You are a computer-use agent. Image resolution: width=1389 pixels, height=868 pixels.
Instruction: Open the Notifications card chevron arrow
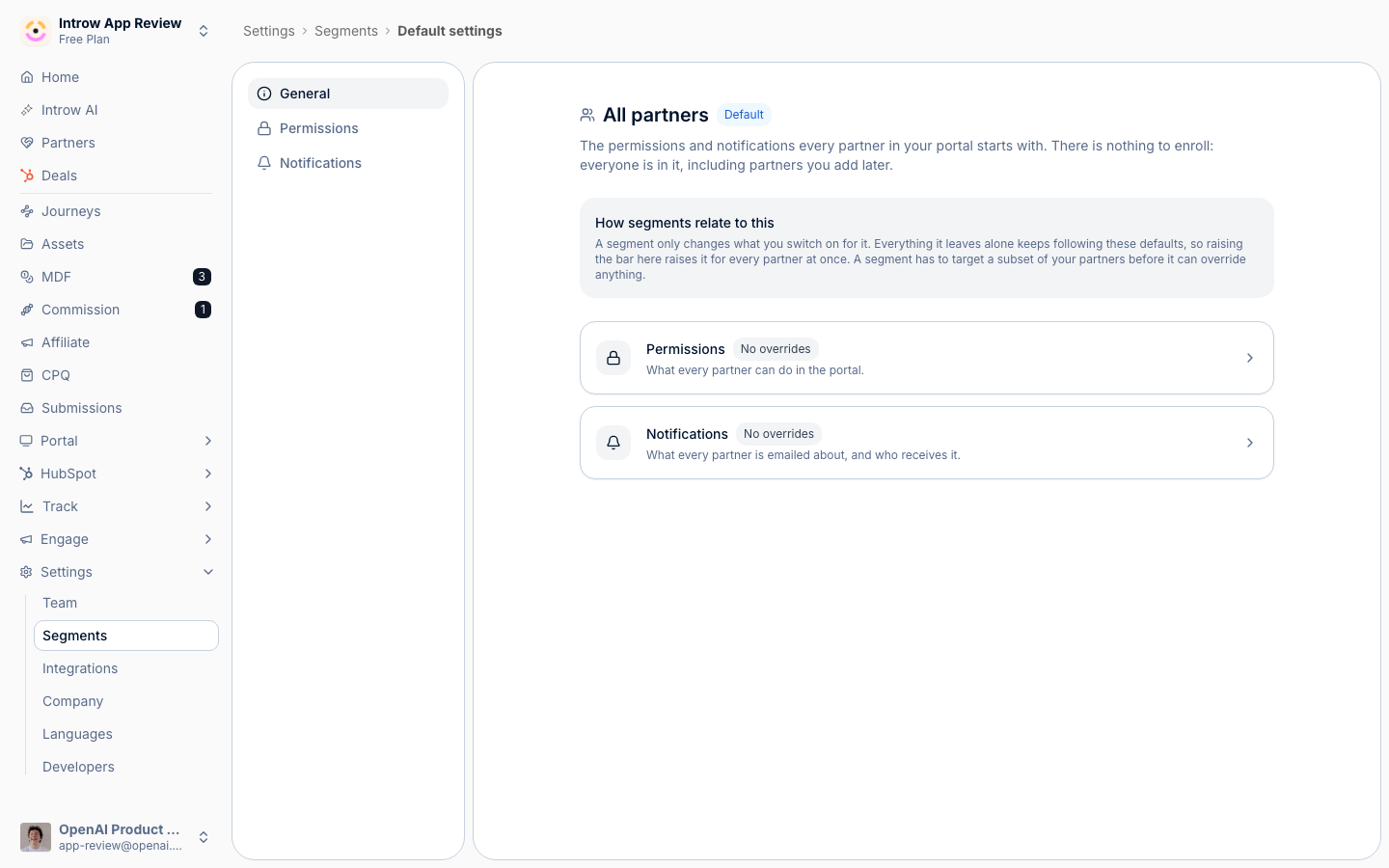pyautogui.click(x=1250, y=443)
